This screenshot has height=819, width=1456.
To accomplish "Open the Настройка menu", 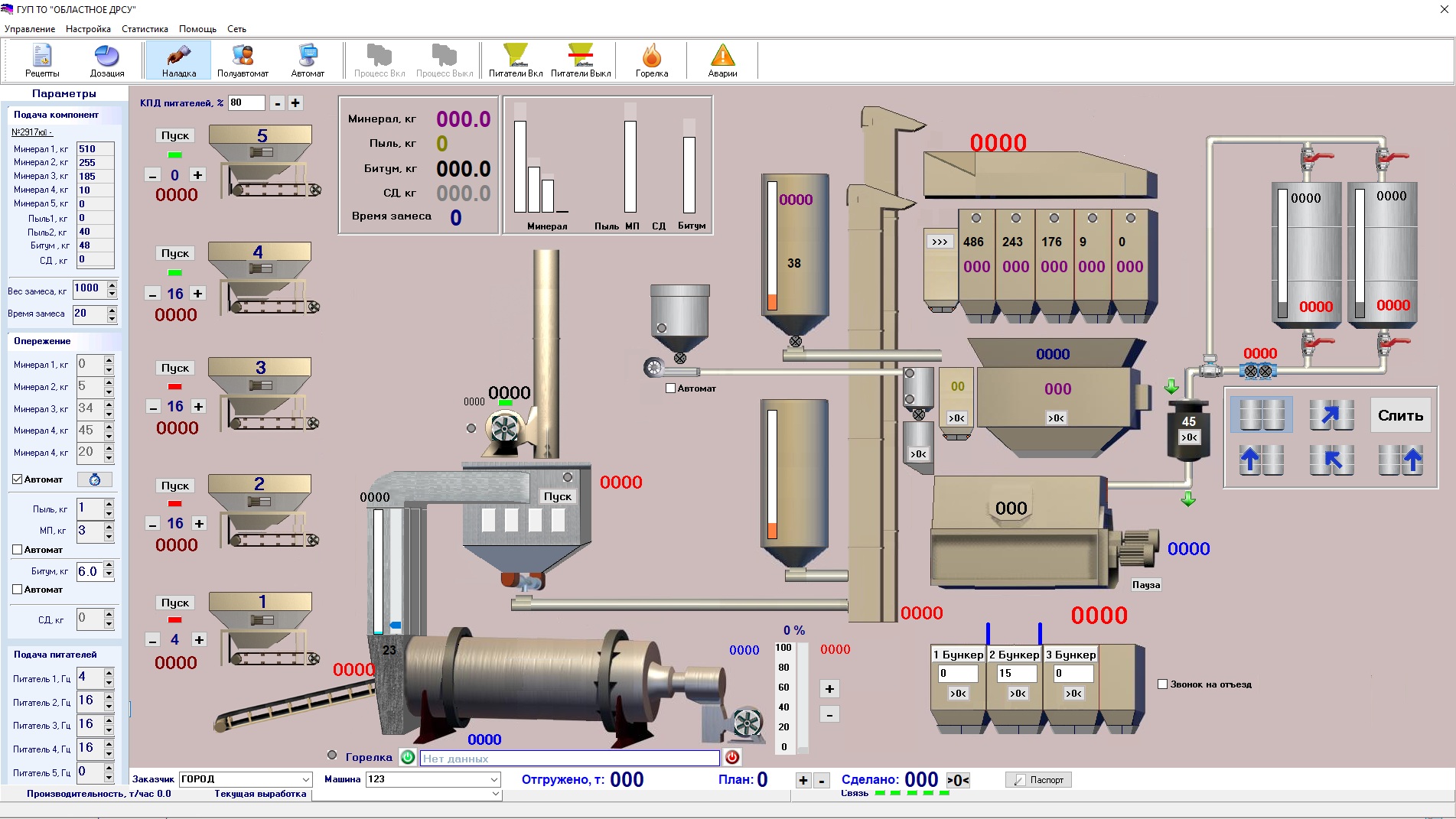I will point(88,29).
